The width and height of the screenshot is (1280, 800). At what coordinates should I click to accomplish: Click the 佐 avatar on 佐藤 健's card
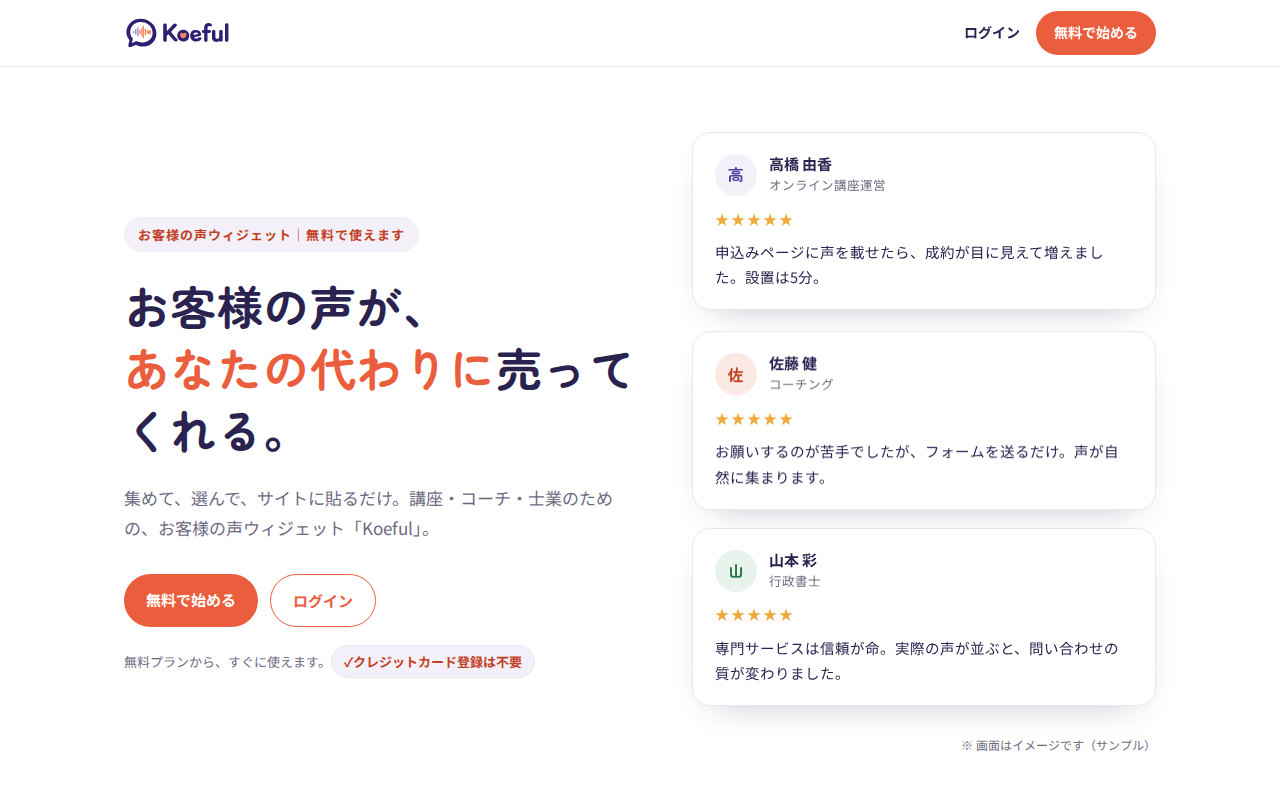[736, 374]
